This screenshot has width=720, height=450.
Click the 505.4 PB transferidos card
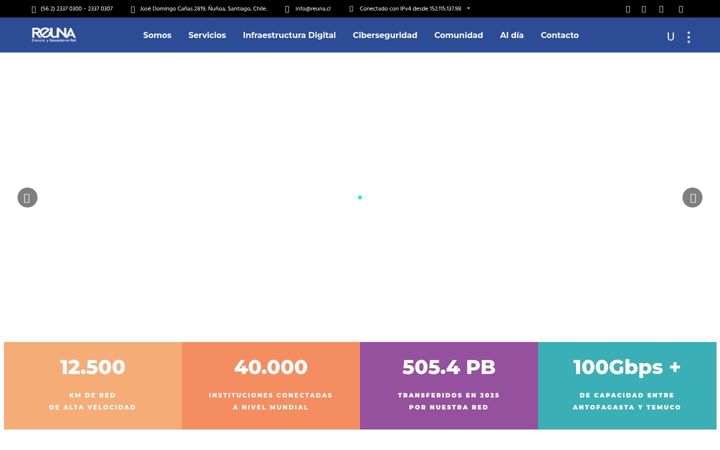pos(449,386)
